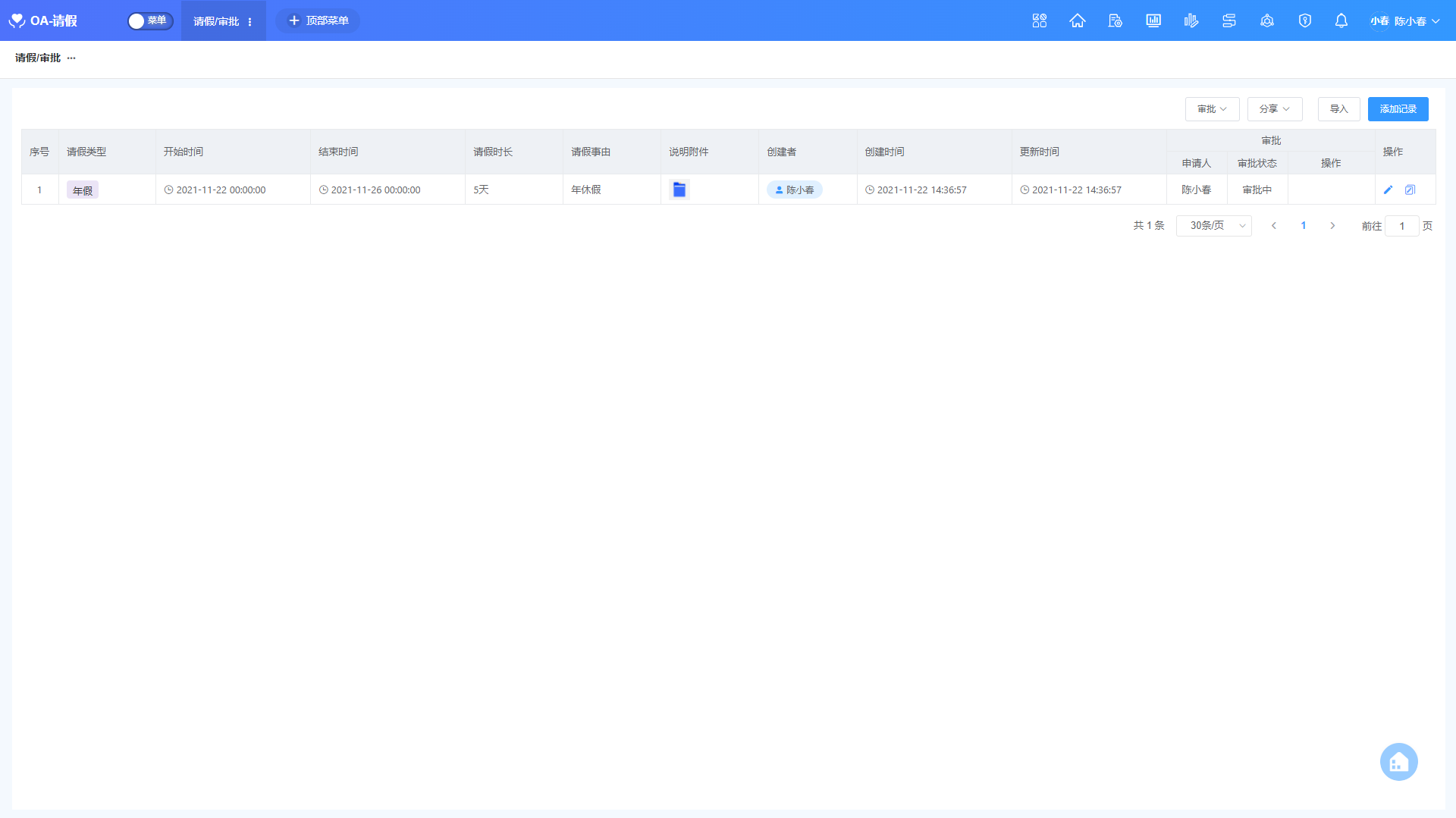Click the 共 1 条 total count text

coord(1149,226)
